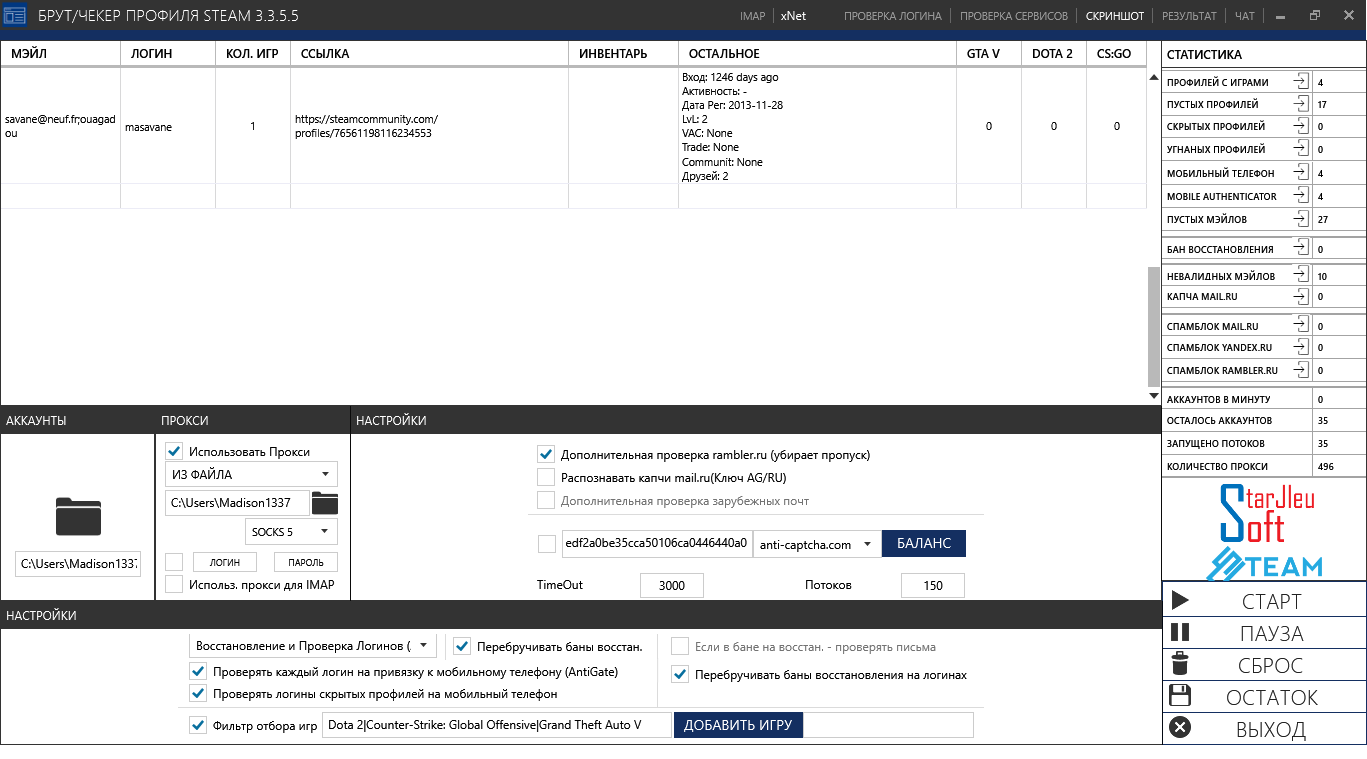Open the ИЗ ФАЙЛА proxy source dropdown
The height and width of the screenshot is (759, 1367).
click(x=251, y=474)
